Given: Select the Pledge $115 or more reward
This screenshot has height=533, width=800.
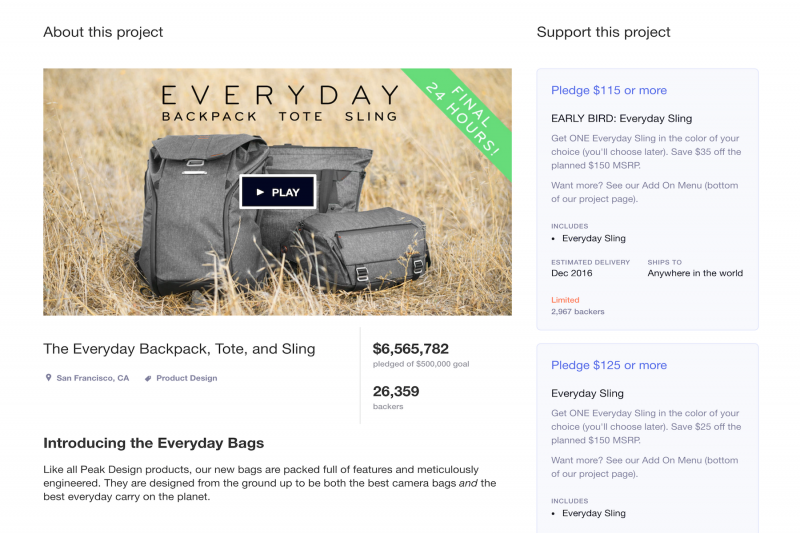Looking at the screenshot, I should [609, 90].
